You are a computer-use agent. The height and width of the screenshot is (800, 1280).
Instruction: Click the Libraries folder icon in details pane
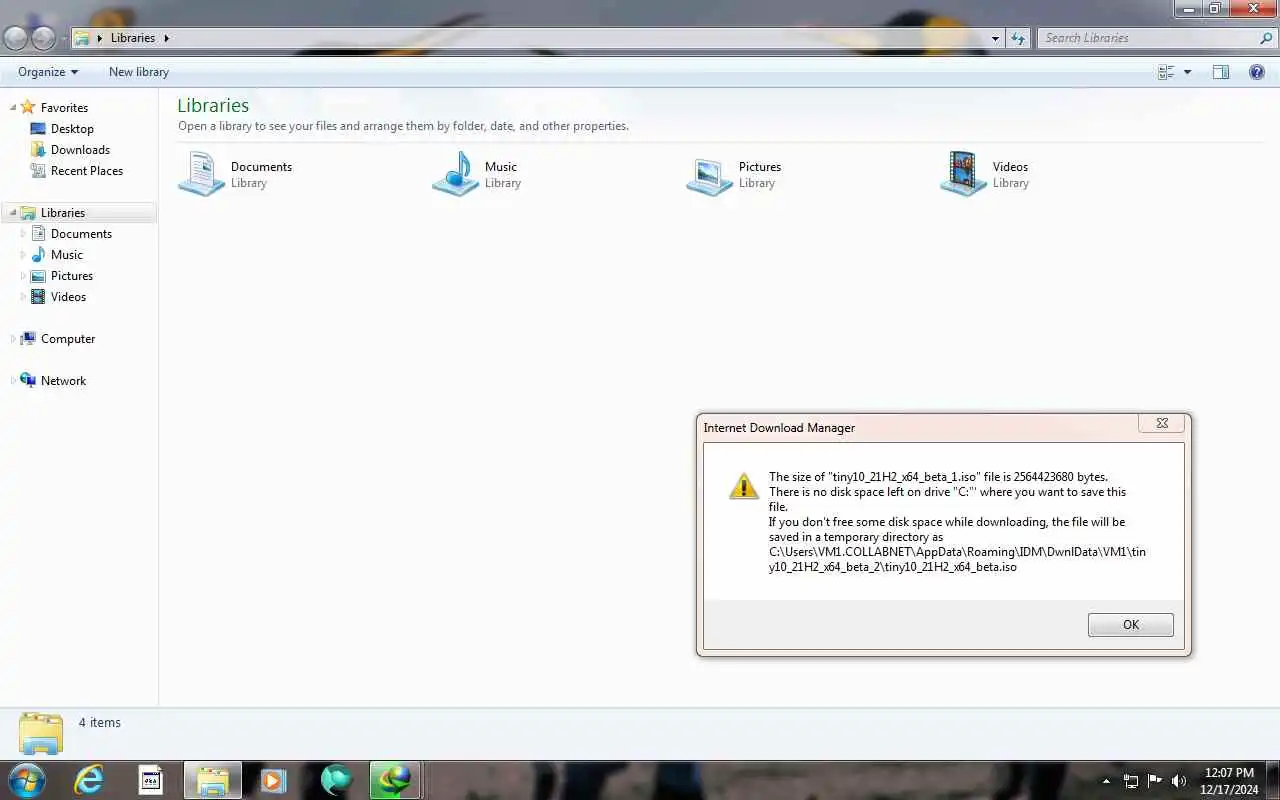[41, 733]
